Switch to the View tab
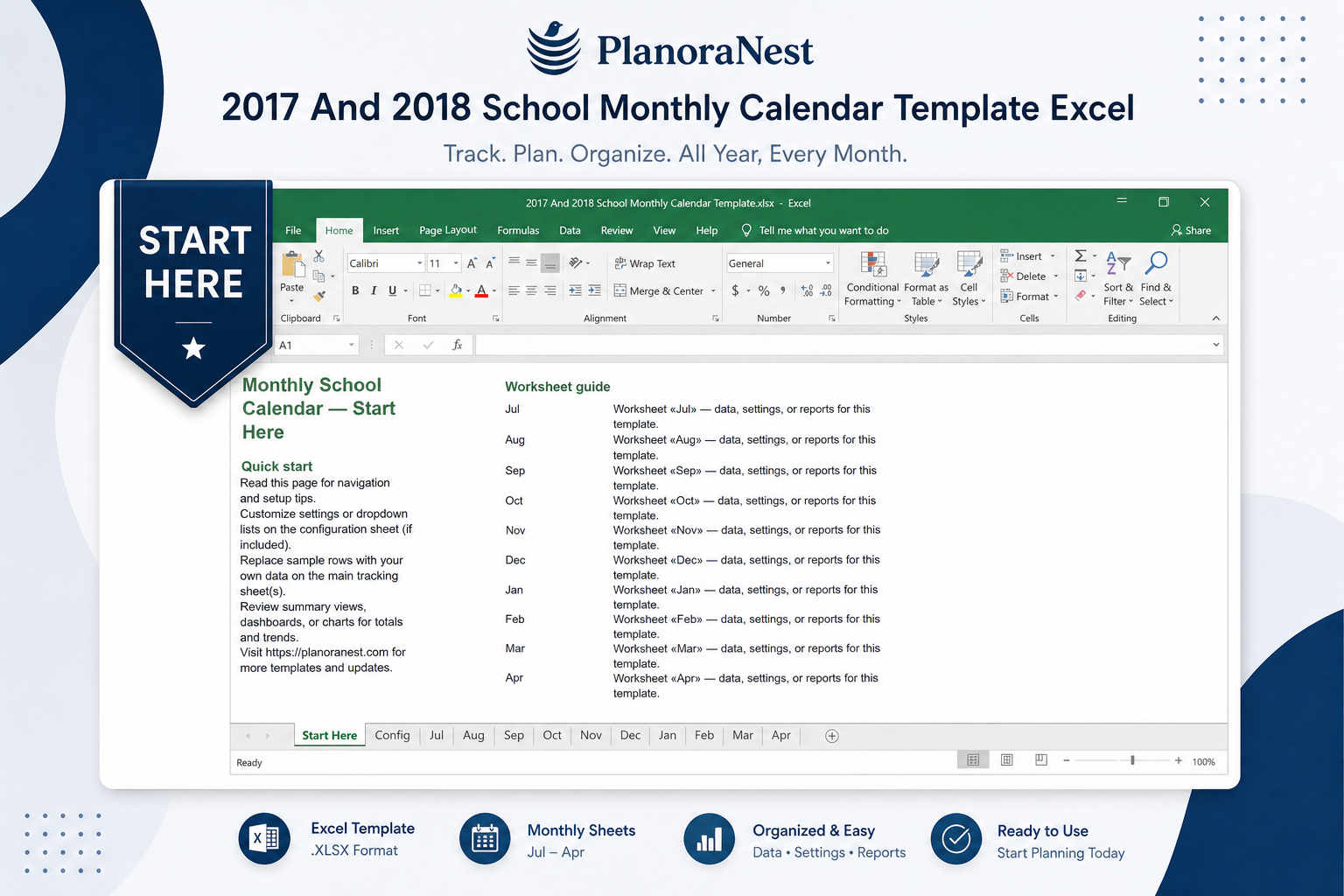1344x896 pixels. coord(664,231)
